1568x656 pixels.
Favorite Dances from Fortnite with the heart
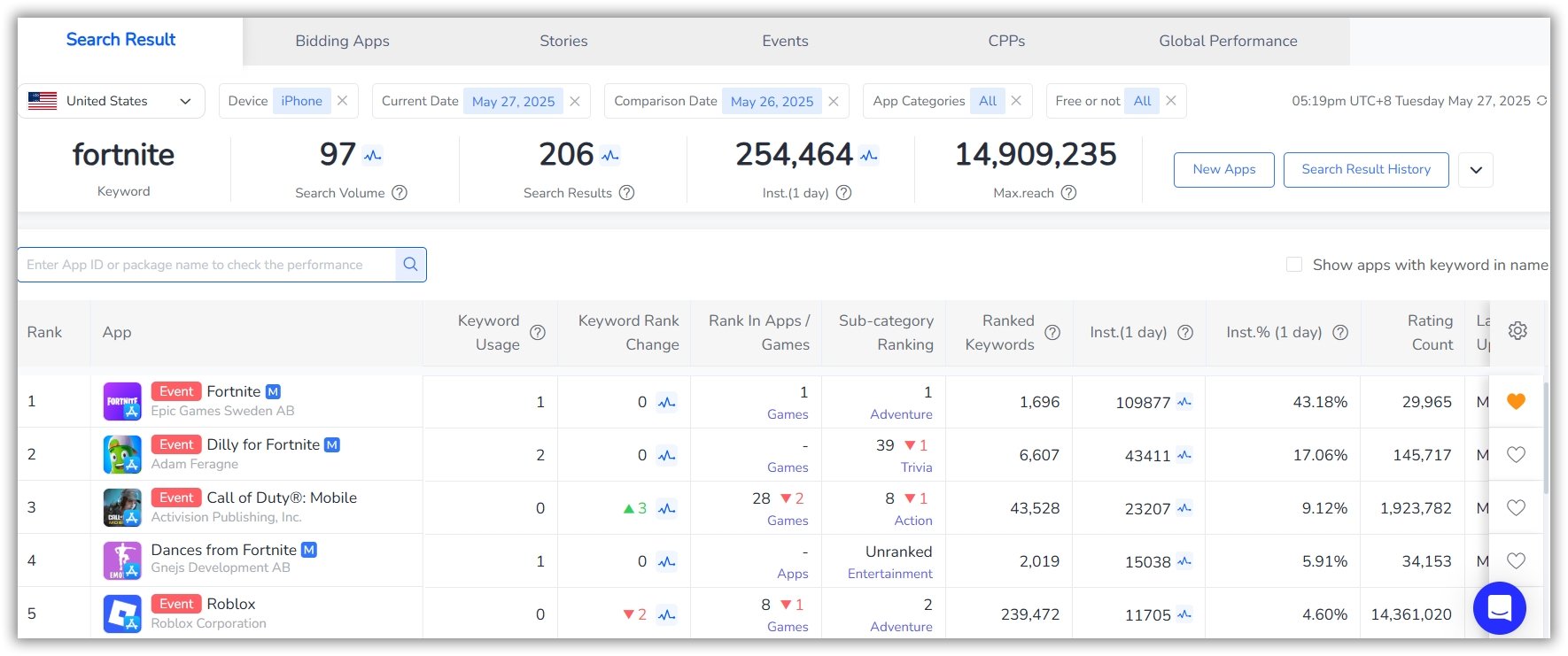(x=1516, y=560)
